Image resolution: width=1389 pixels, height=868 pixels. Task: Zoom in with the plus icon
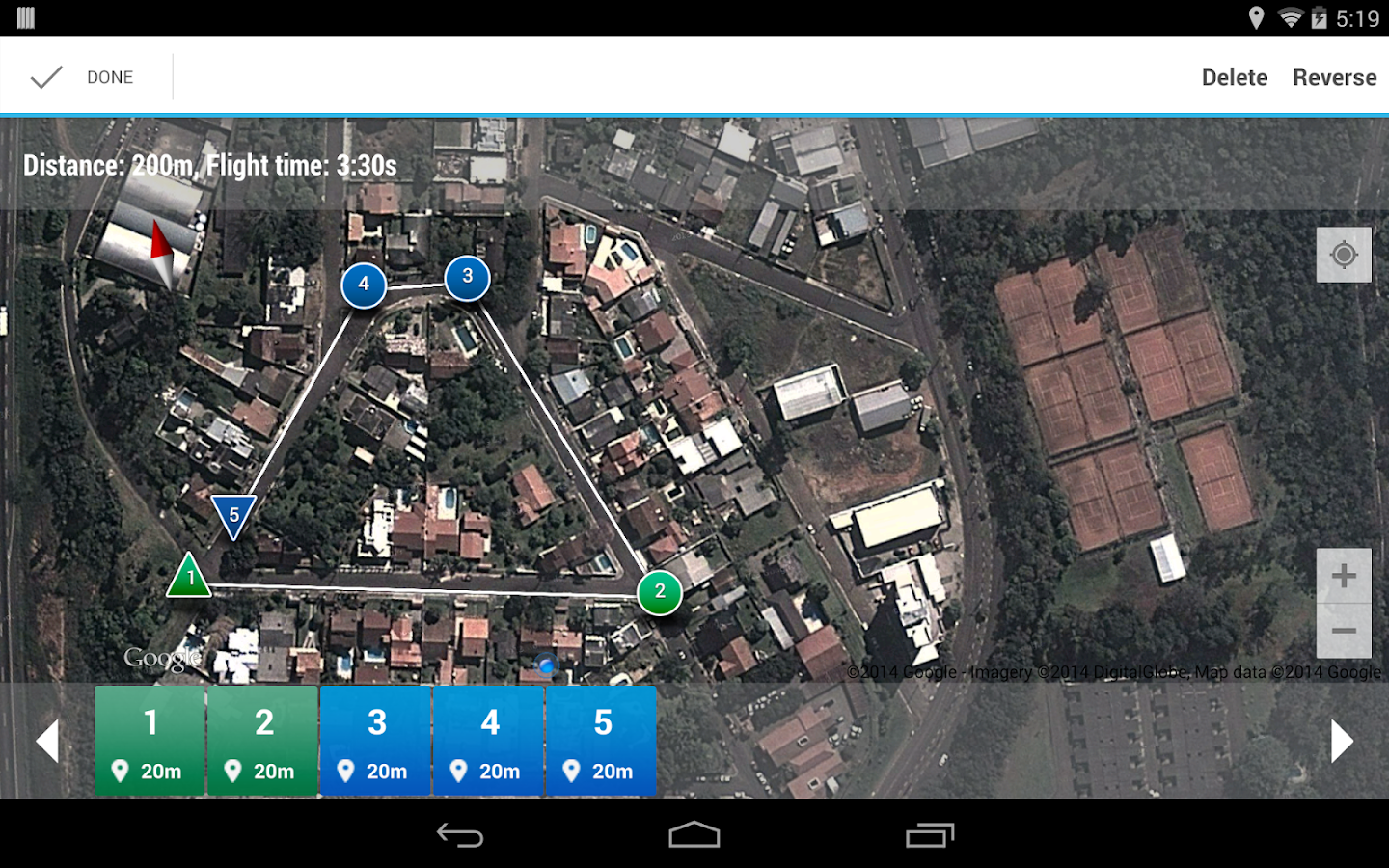pos(1344,576)
